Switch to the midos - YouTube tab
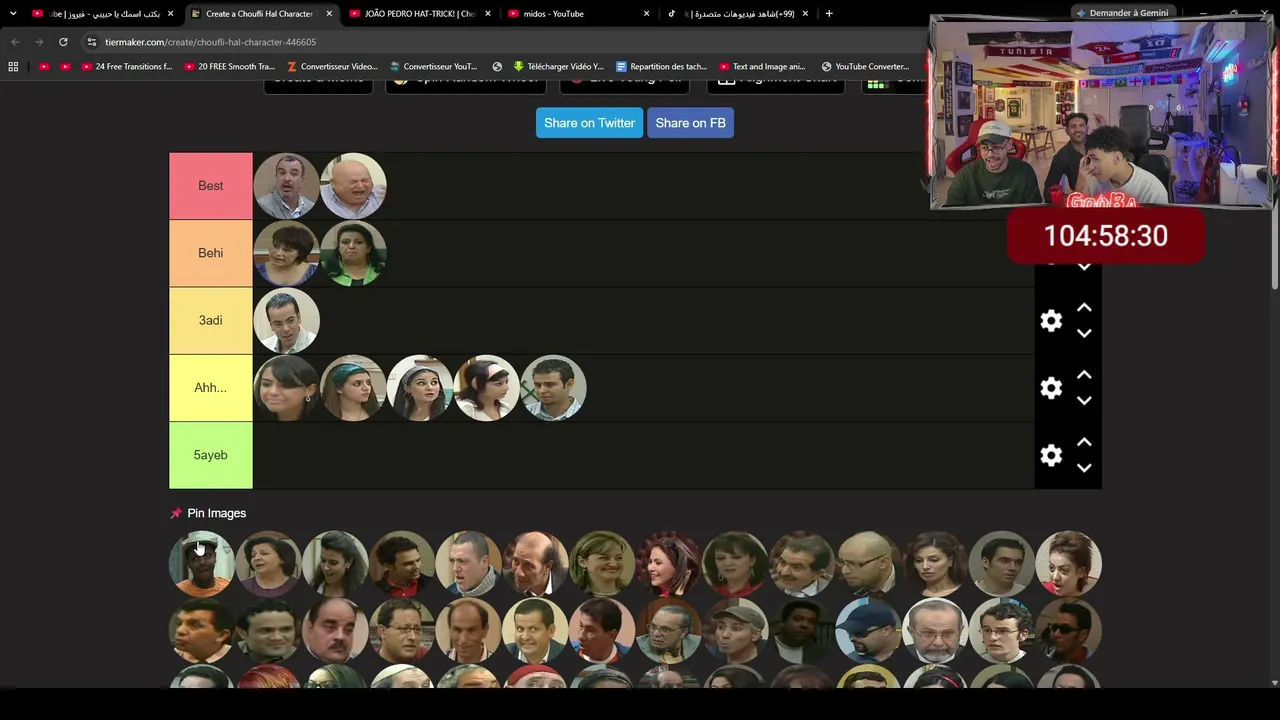 [577, 14]
